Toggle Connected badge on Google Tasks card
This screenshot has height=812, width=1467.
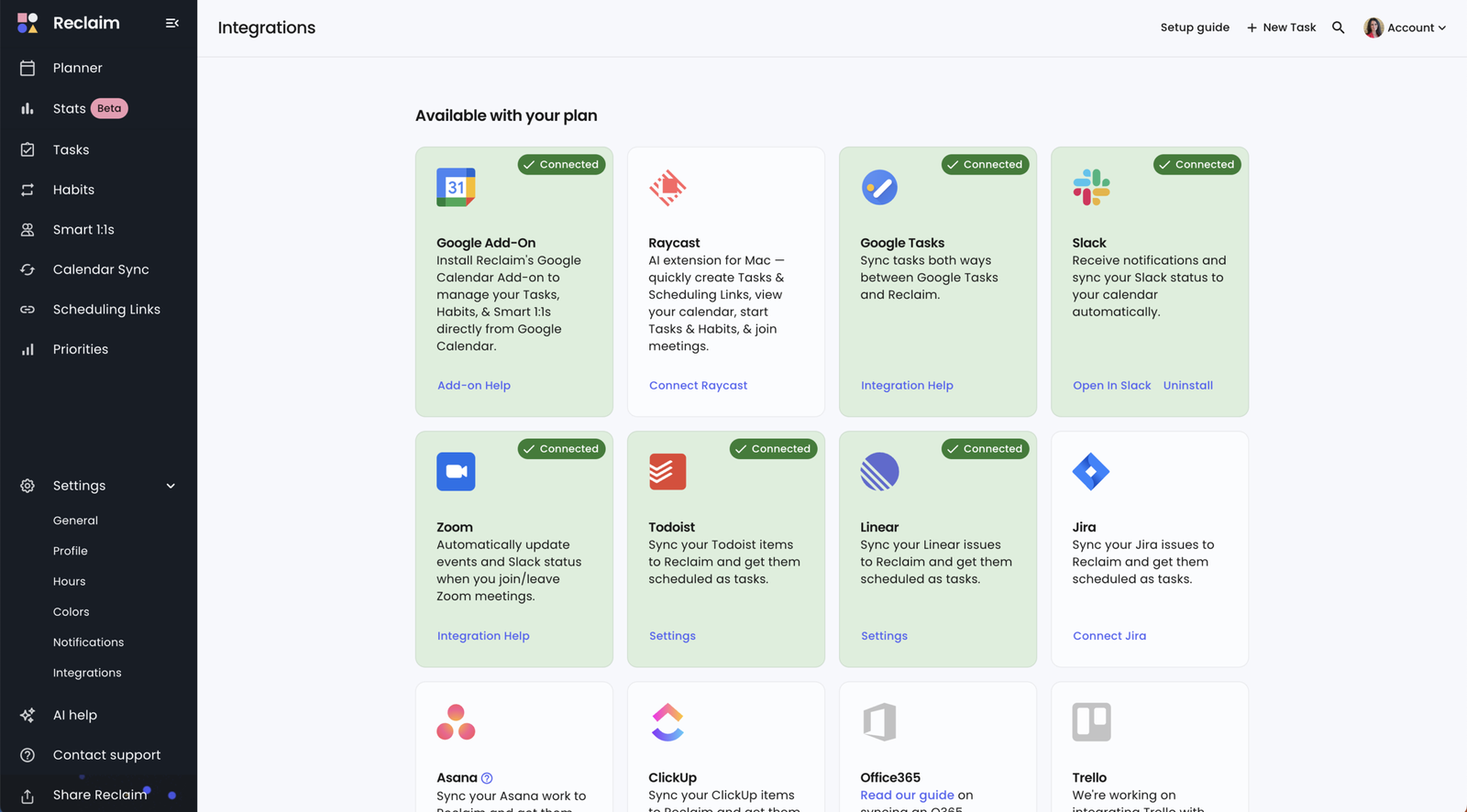click(x=985, y=165)
